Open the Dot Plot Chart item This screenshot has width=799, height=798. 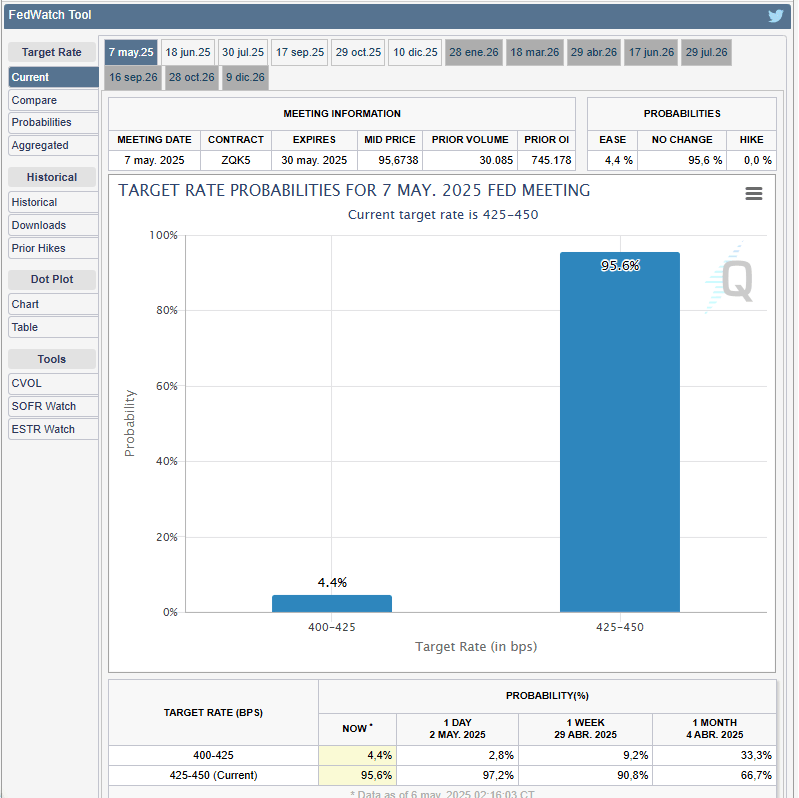(54, 304)
